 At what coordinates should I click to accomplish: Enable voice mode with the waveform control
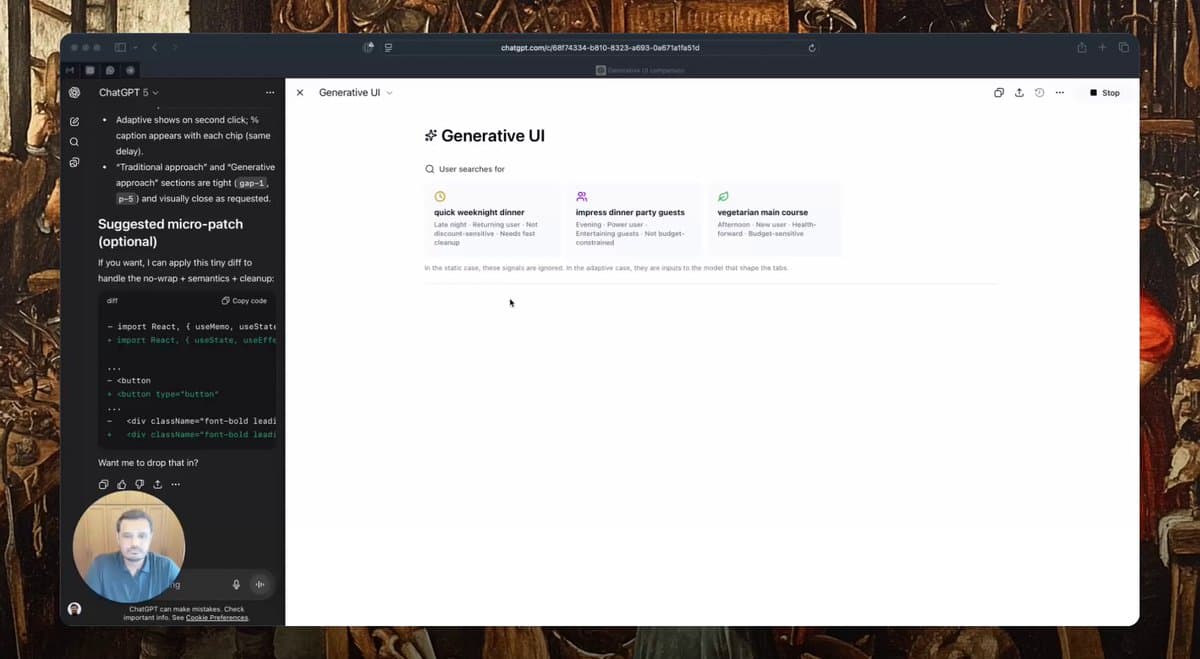[x=259, y=584]
